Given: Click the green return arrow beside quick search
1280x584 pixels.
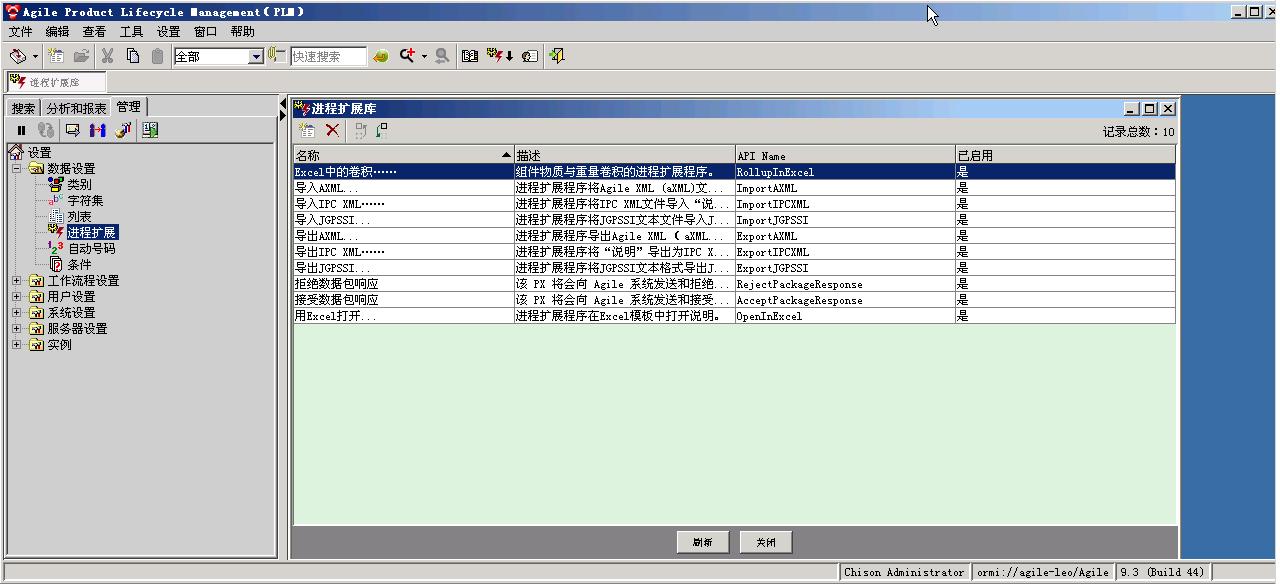Looking at the screenshot, I should (380, 56).
